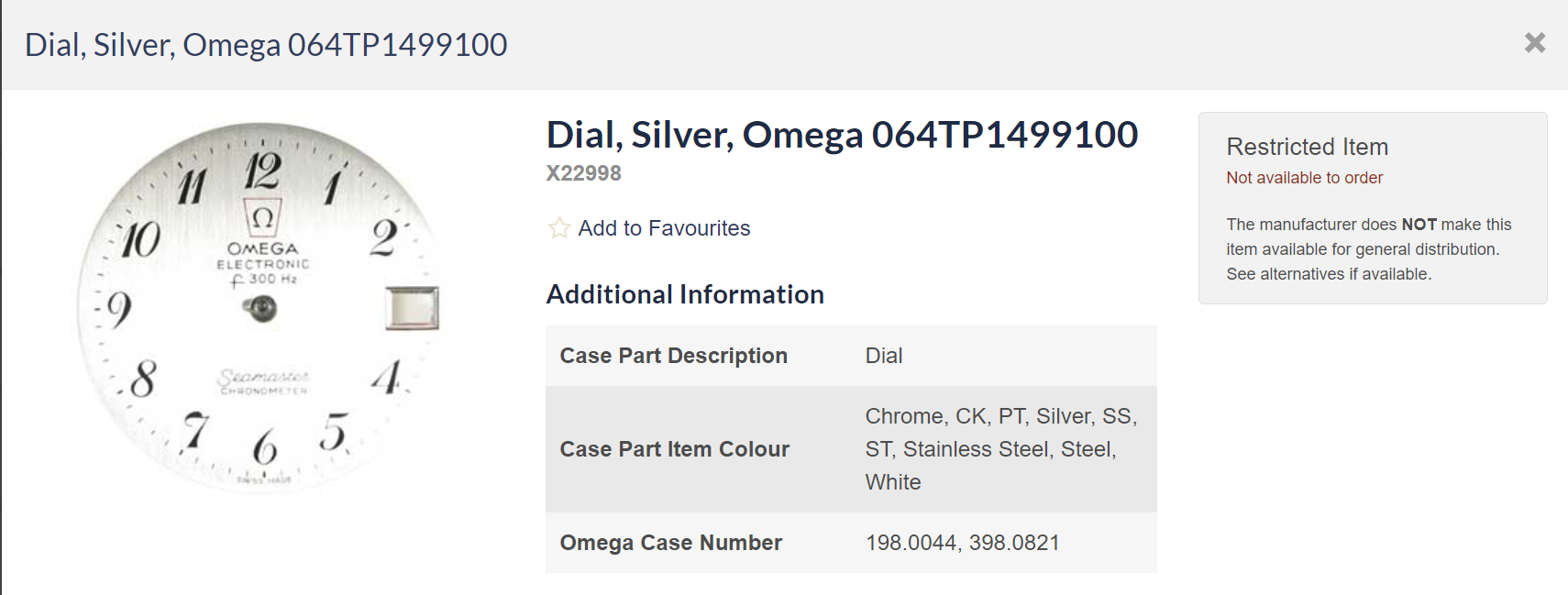
Task: Click the Restricted Item heading
Action: 1307,147
